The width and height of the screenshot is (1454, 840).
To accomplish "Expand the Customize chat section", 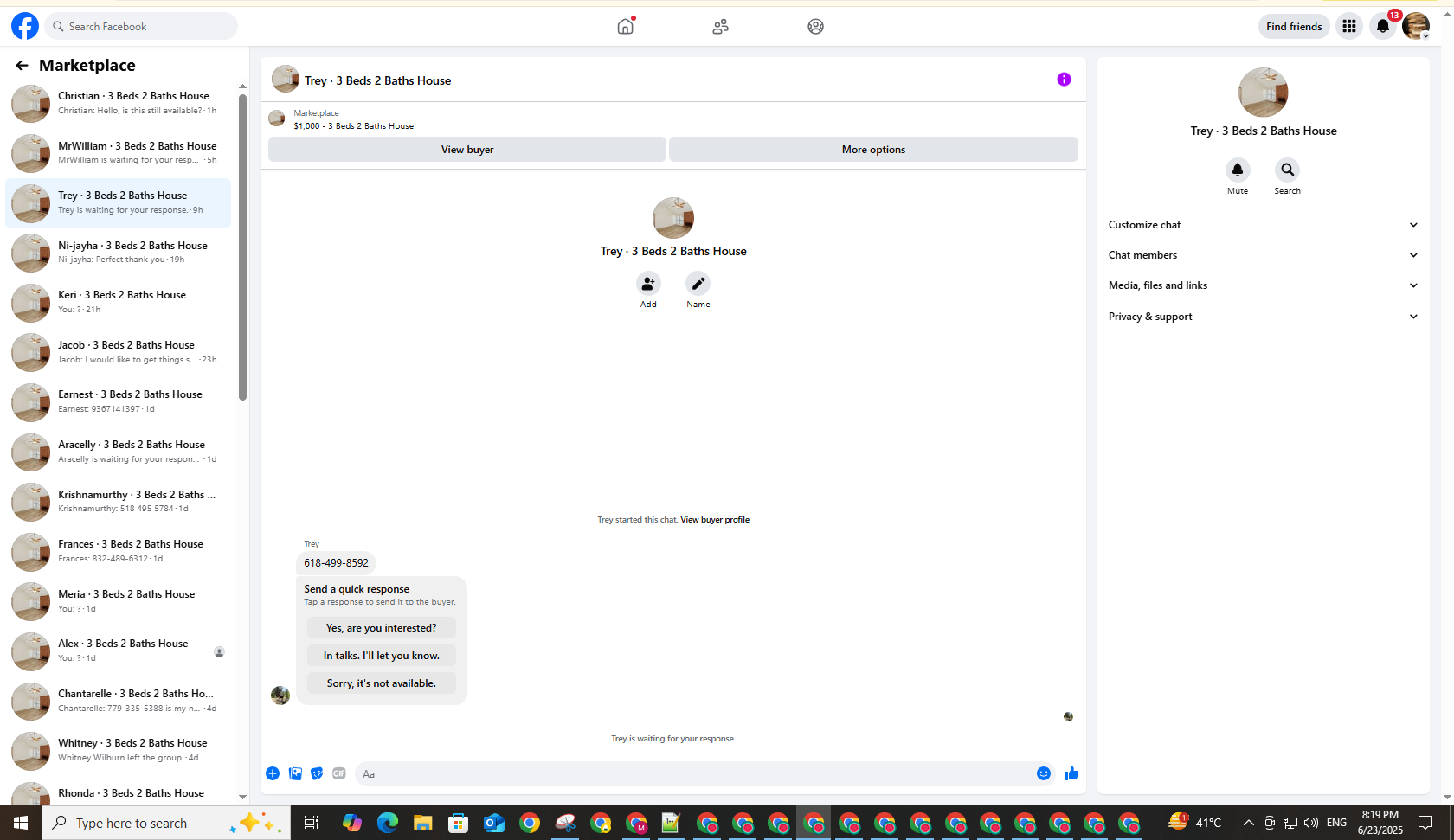I will pyautogui.click(x=1264, y=225).
